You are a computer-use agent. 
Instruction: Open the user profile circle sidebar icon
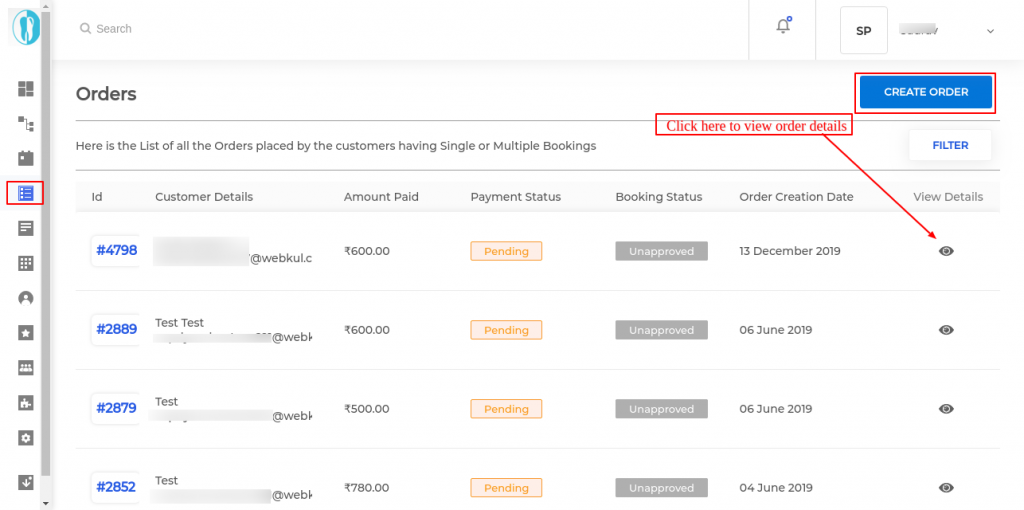[25, 298]
